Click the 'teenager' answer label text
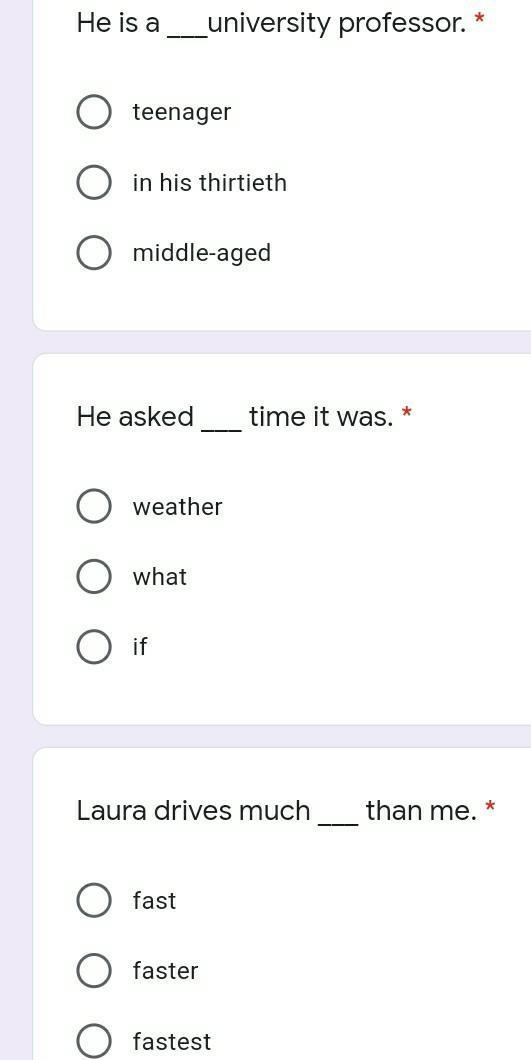This screenshot has height=1060, width=531. point(181,112)
